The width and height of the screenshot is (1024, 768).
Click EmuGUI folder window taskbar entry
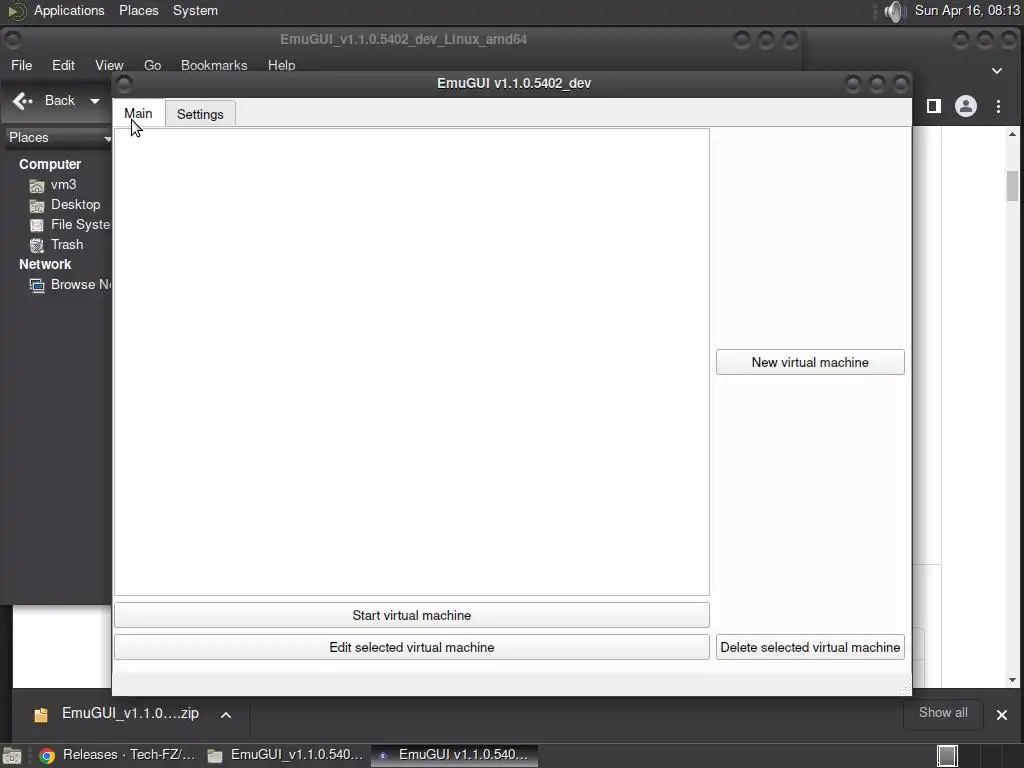(x=286, y=755)
